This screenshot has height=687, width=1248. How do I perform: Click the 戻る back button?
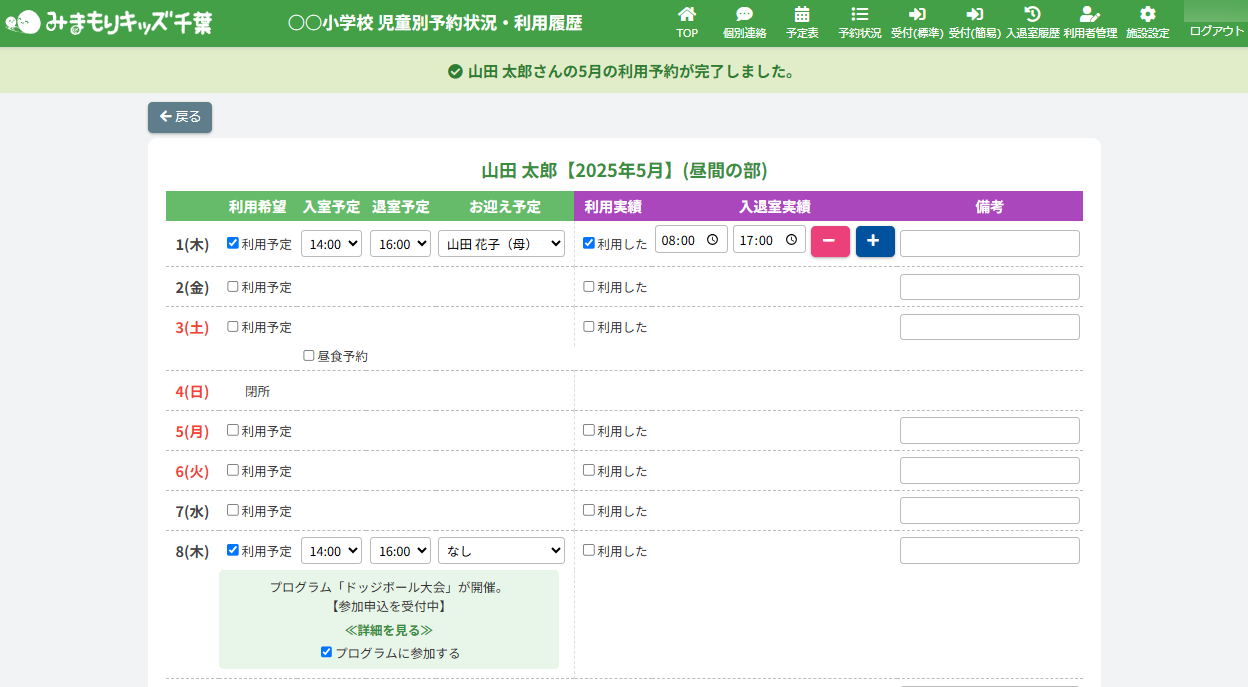click(180, 117)
